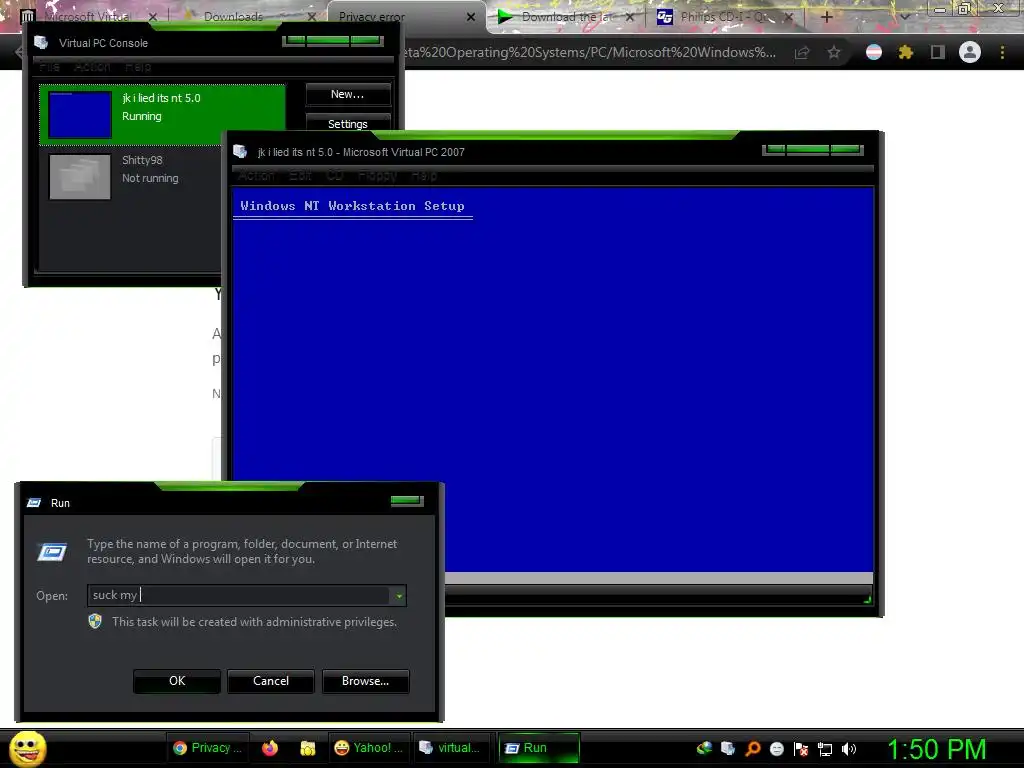Click the Yahoo! taskbar button
Viewport: 1024px width, 768px height.
pos(369,748)
